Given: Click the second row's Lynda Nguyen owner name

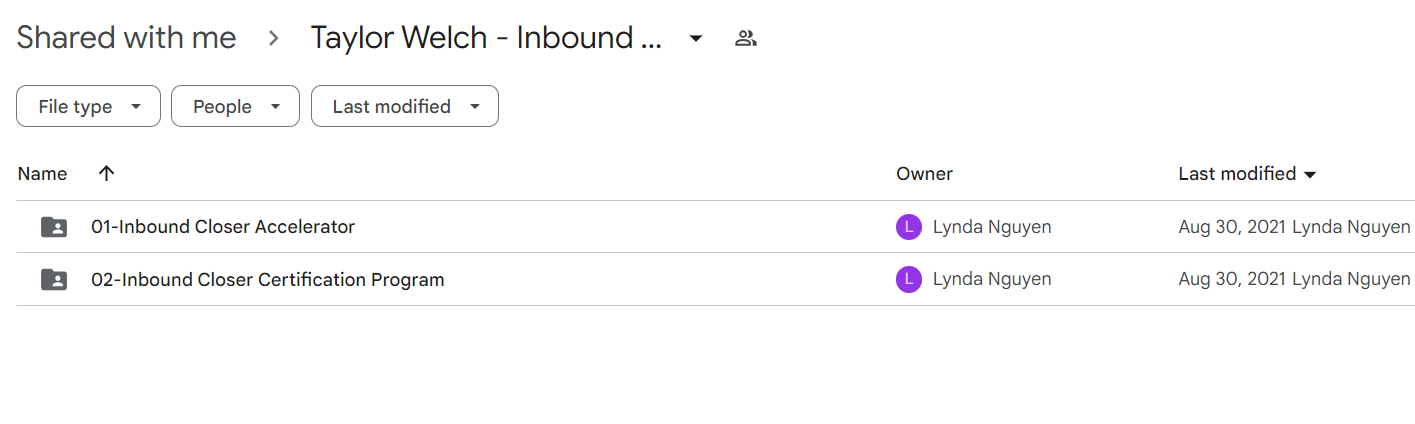Looking at the screenshot, I should 992,280.
